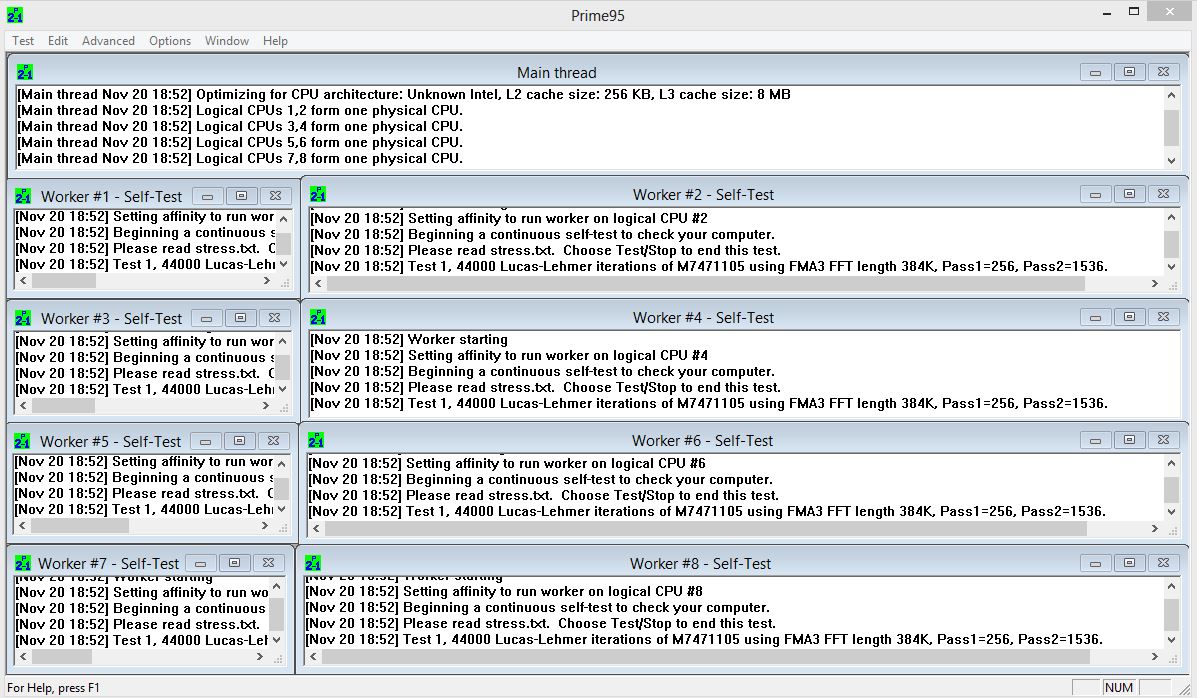The image size is (1197, 698).
Task: Maximize the Worker #3 child window
Action: pyautogui.click(x=240, y=318)
